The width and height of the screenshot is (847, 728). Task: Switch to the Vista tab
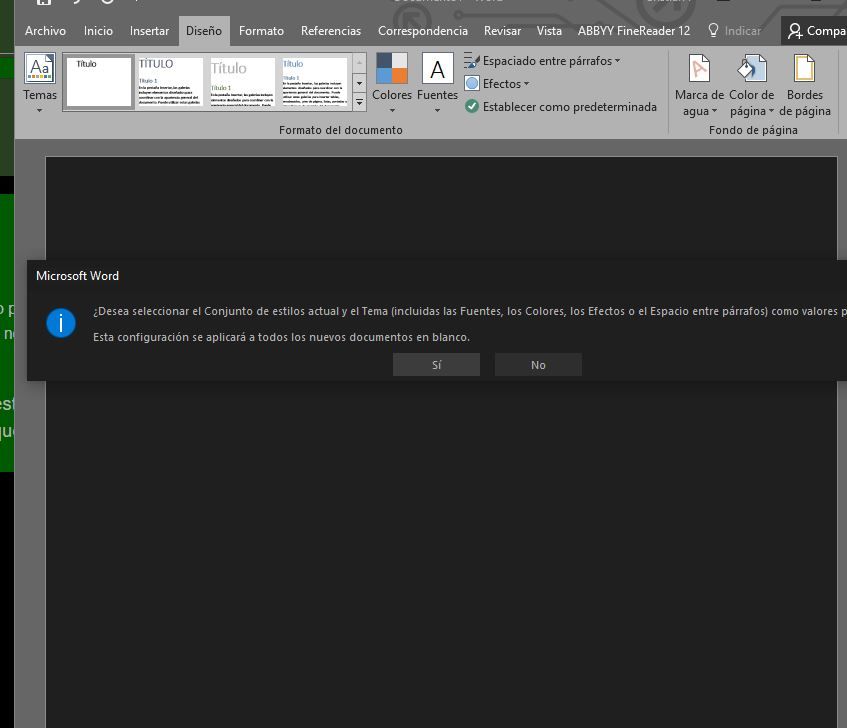[549, 31]
